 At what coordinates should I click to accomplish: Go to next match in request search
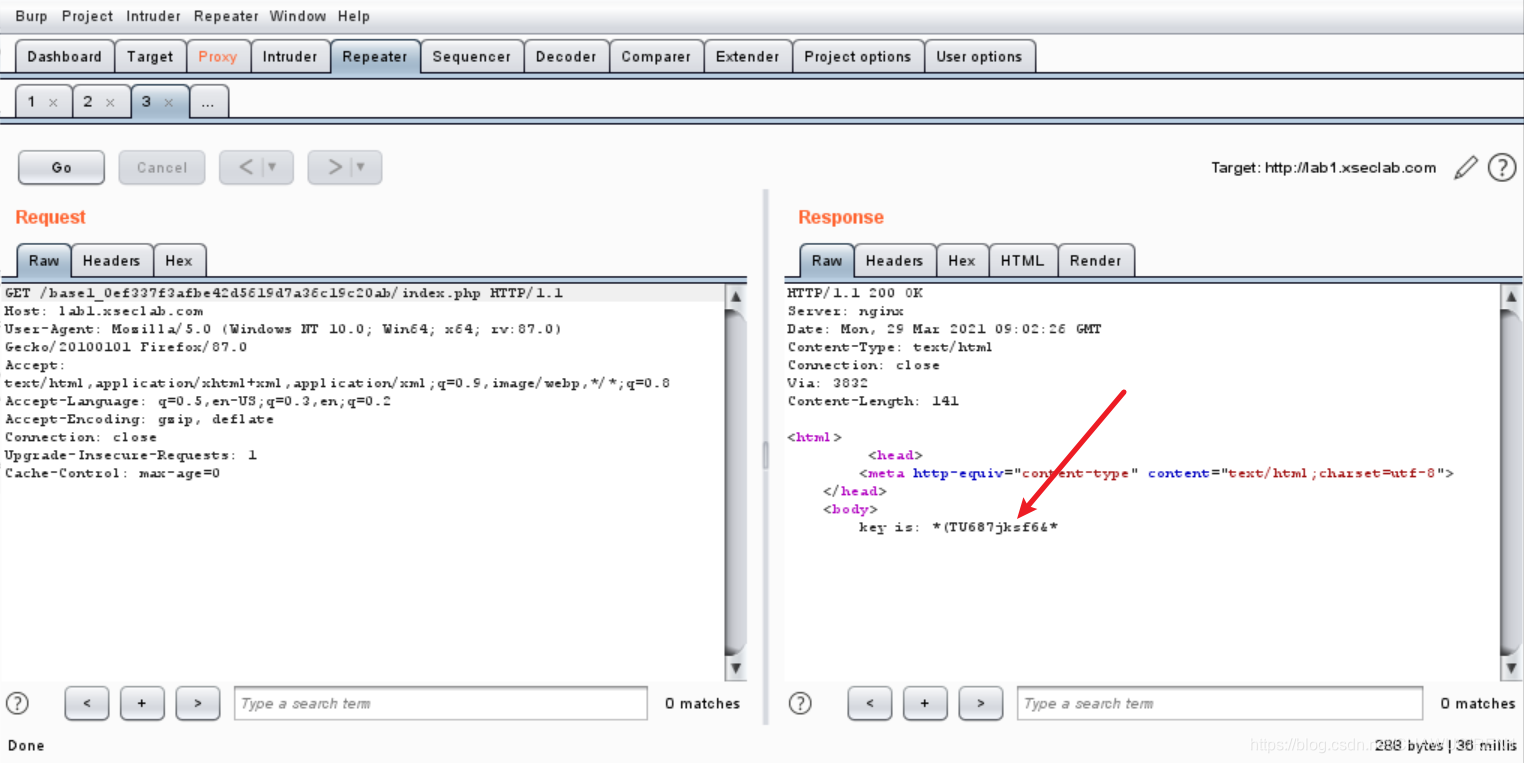[x=198, y=703]
